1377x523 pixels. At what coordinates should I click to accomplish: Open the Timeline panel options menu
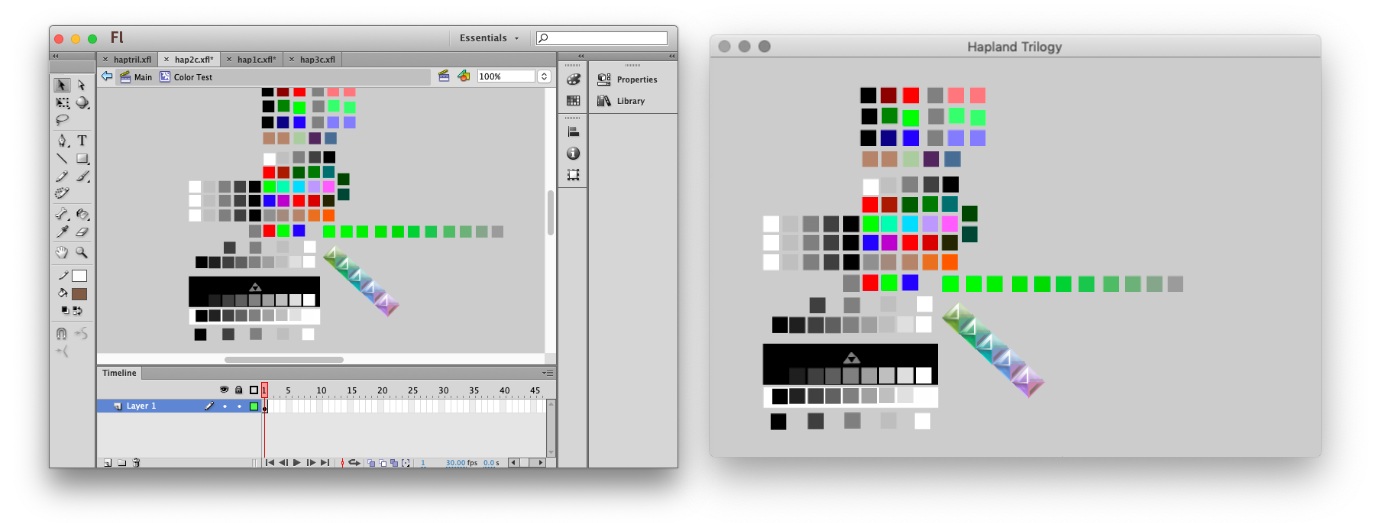[549, 373]
